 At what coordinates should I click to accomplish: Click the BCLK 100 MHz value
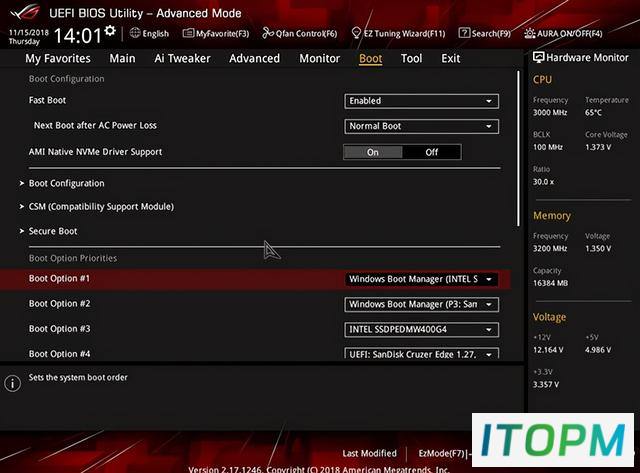pyautogui.click(x=548, y=147)
